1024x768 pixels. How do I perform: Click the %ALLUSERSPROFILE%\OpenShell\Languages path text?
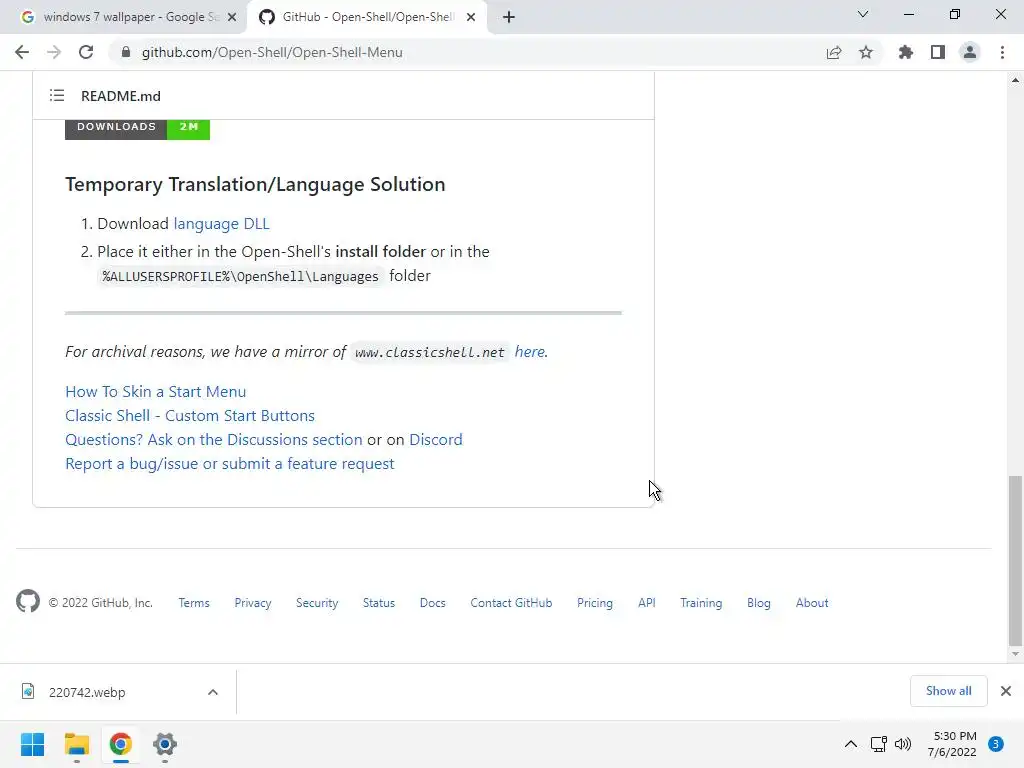pos(240,276)
